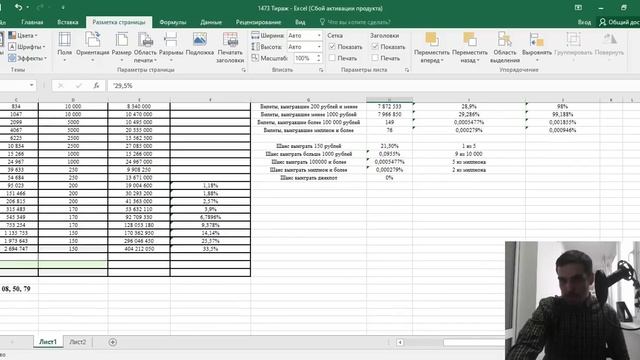Toggle Заголовки Печать checkbox
The height and width of the screenshot is (360, 640).
[375, 58]
